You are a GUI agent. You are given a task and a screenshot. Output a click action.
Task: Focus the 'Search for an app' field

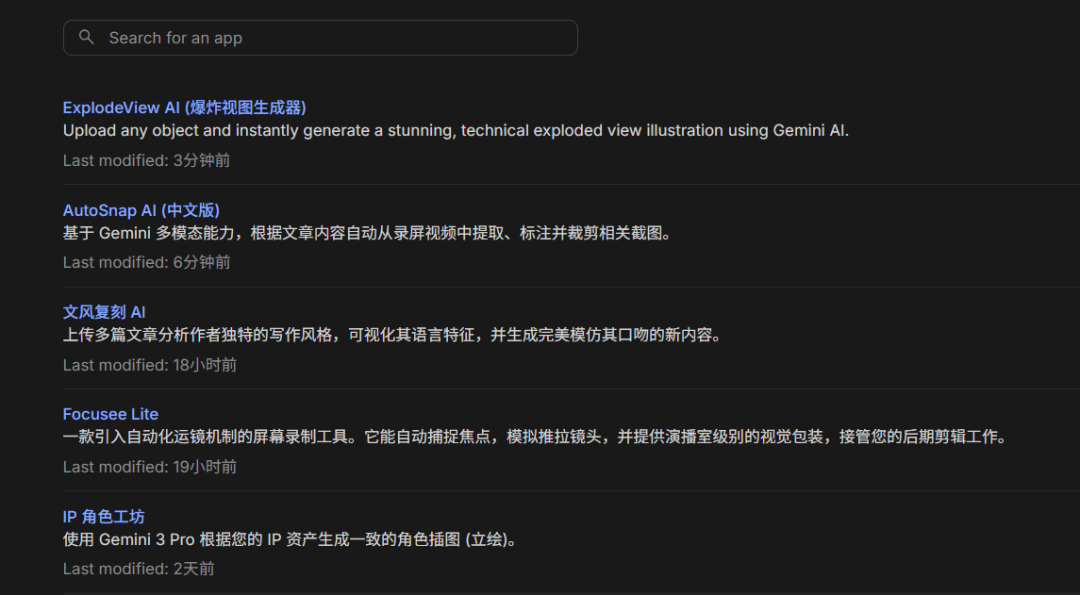point(320,38)
